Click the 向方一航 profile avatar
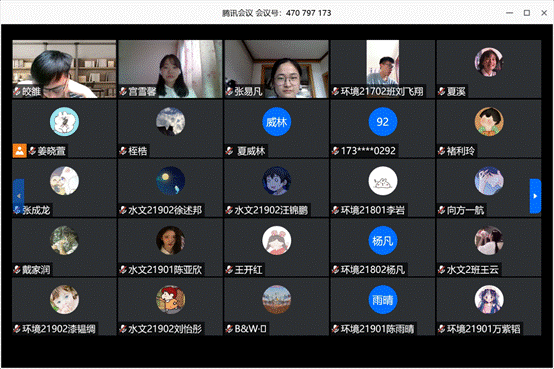The image size is (554, 369). click(x=489, y=181)
